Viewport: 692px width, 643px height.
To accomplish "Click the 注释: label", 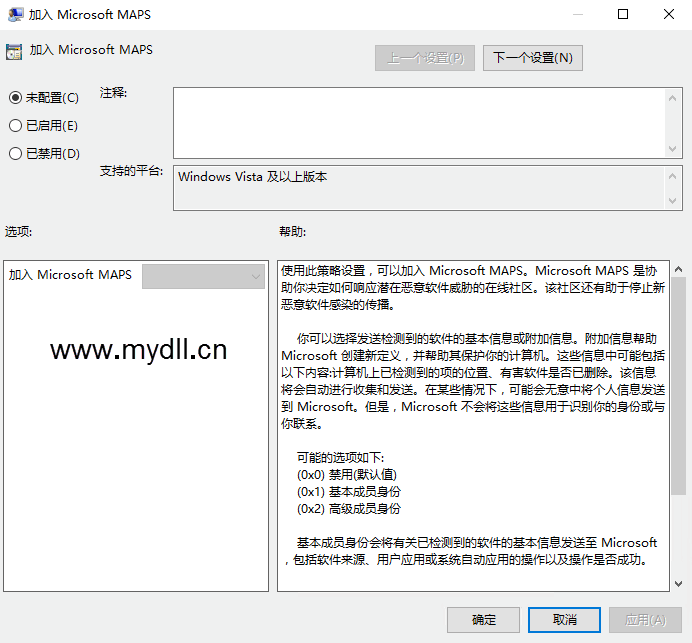I will coord(113,93).
